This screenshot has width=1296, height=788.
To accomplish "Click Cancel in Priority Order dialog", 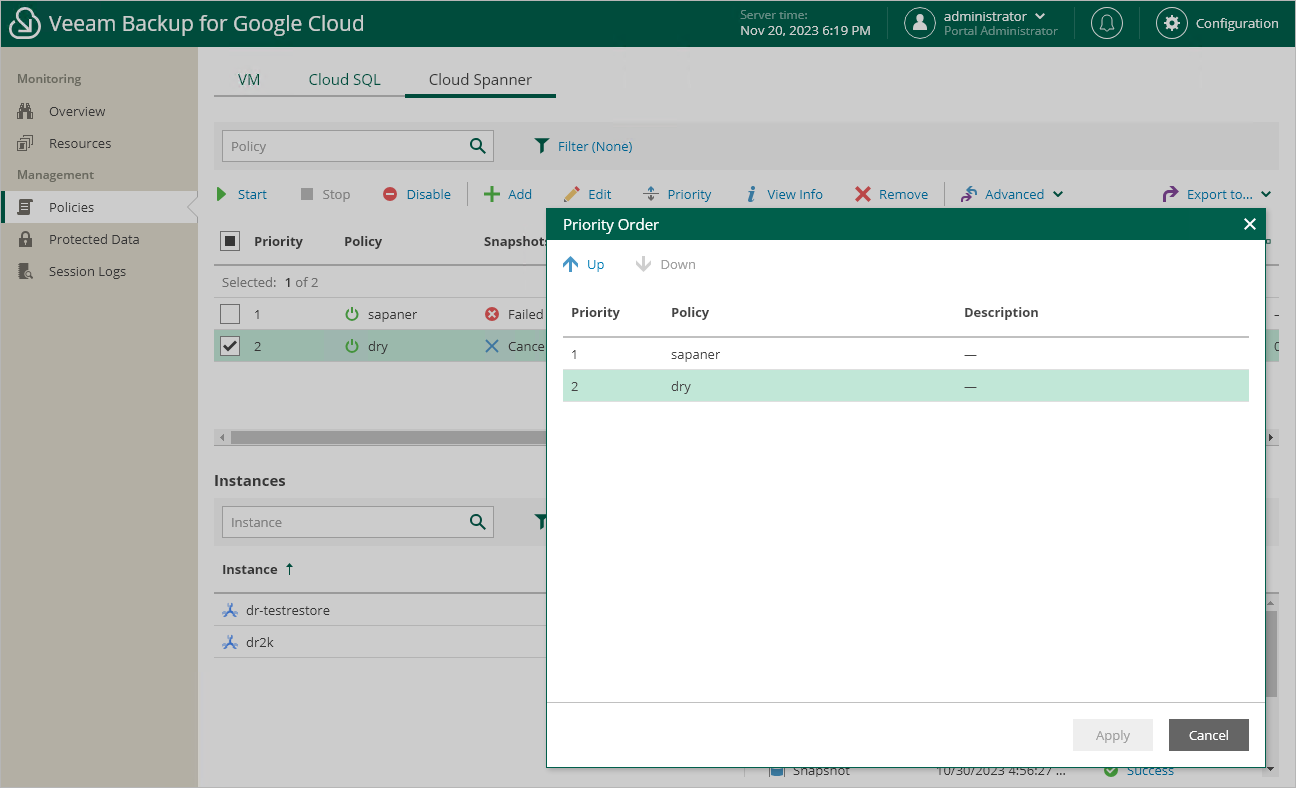I will 1208,735.
